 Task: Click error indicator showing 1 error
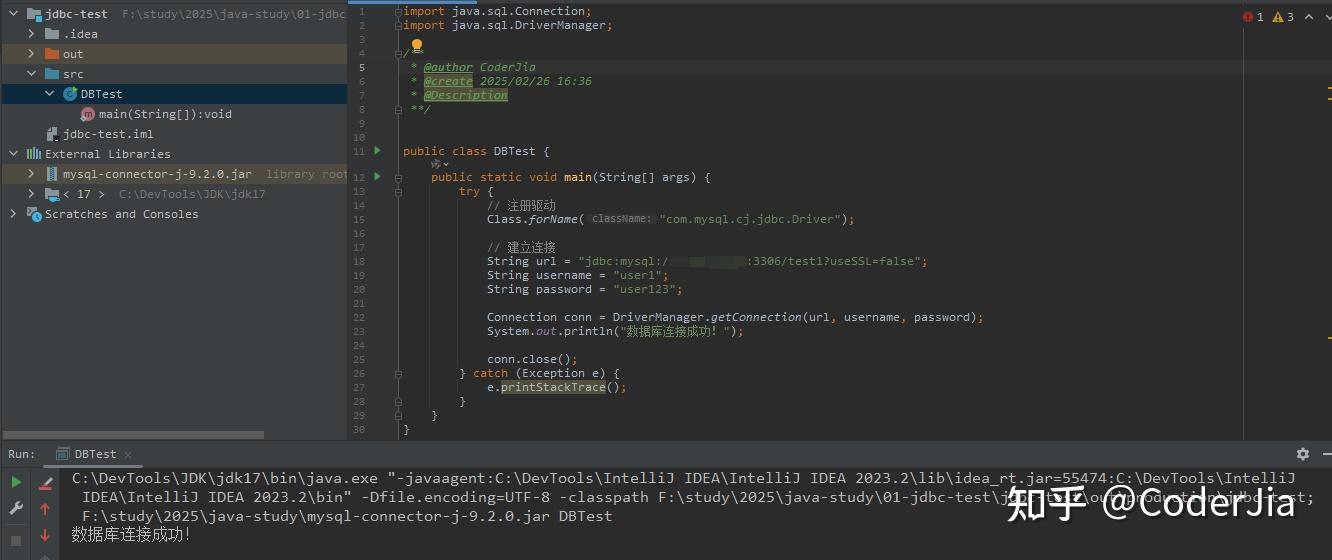pos(1253,17)
